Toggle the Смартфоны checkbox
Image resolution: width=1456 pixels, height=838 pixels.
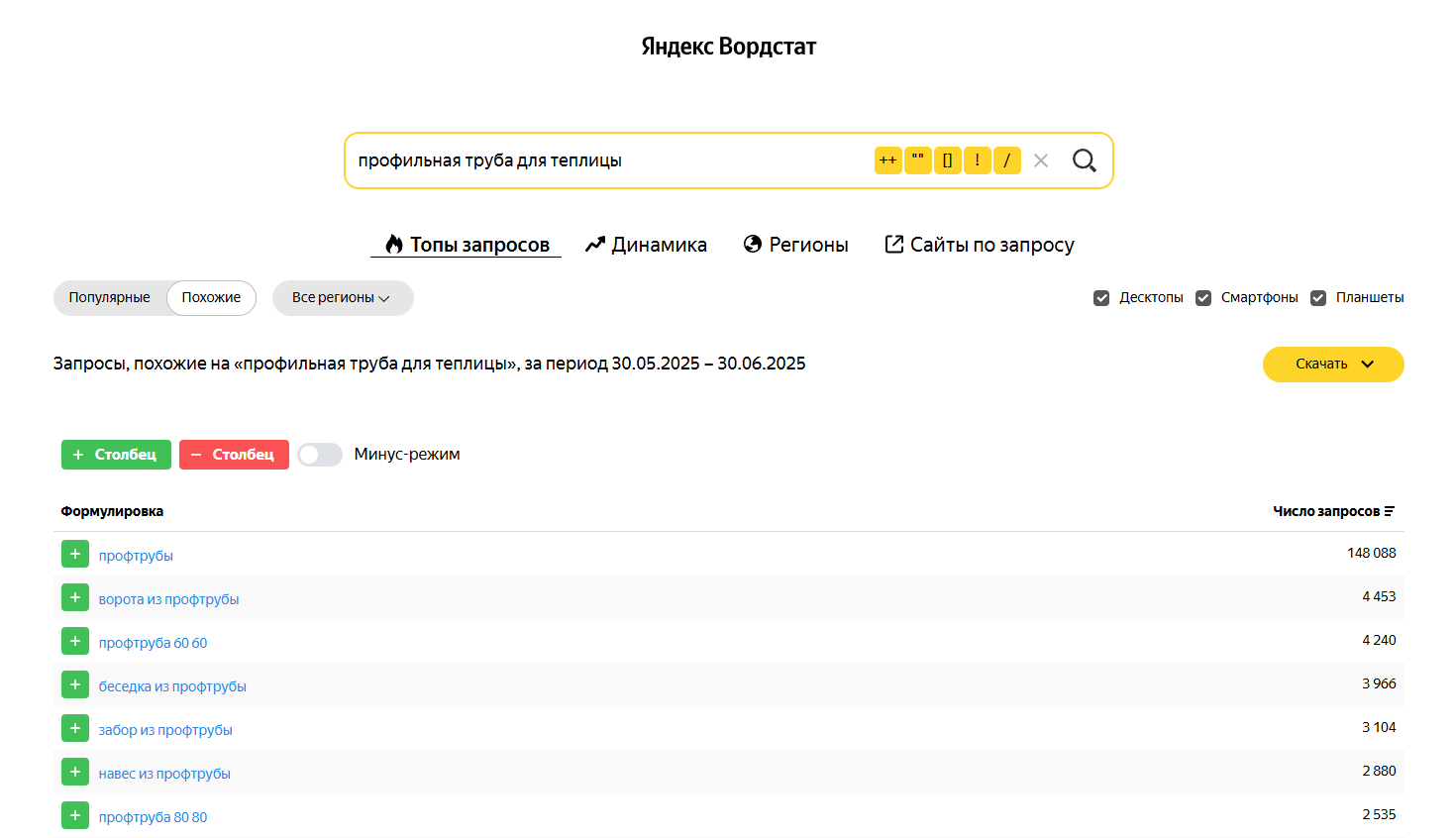(1203, 298)
